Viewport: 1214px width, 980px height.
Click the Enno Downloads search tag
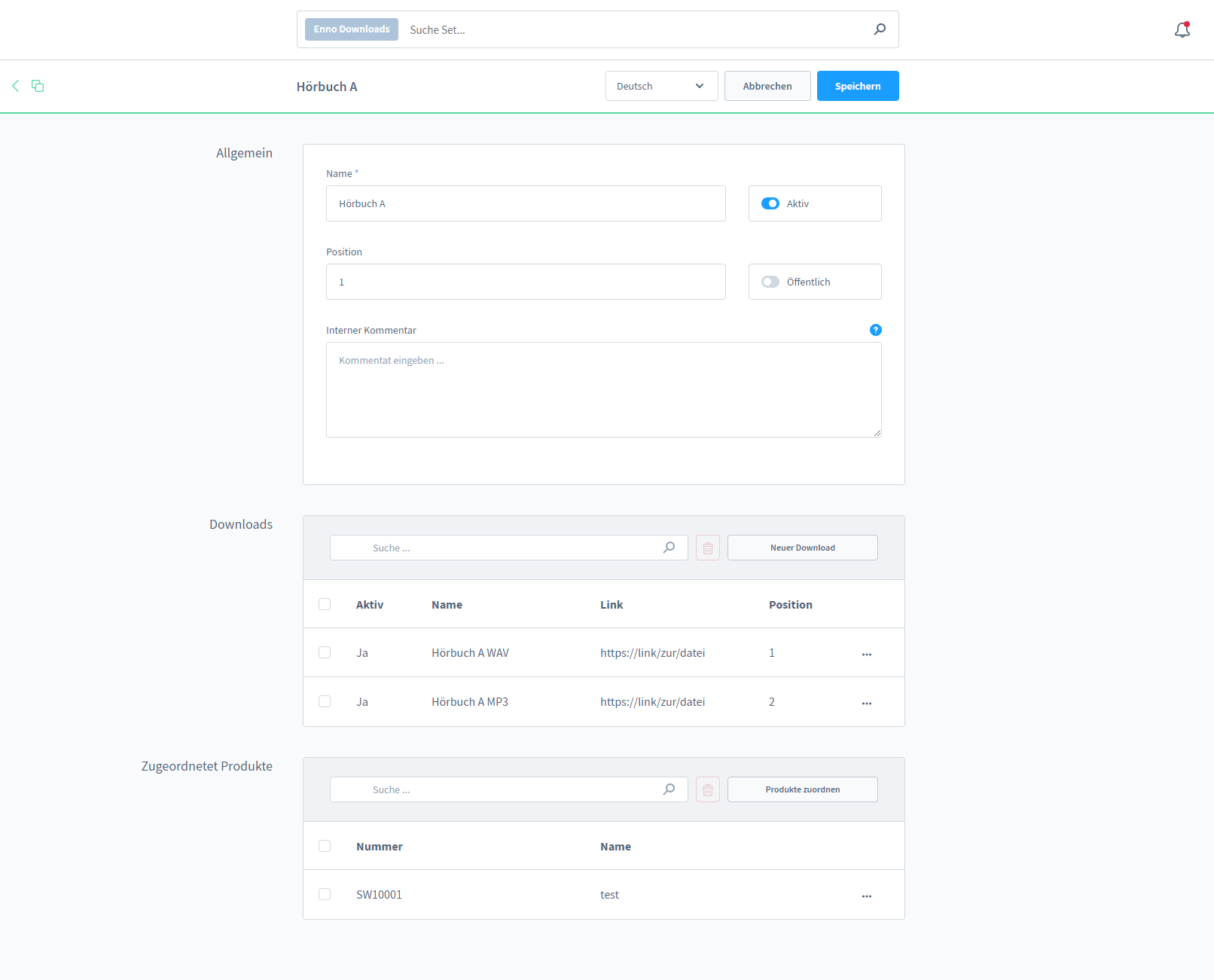[x=352, y=29]
